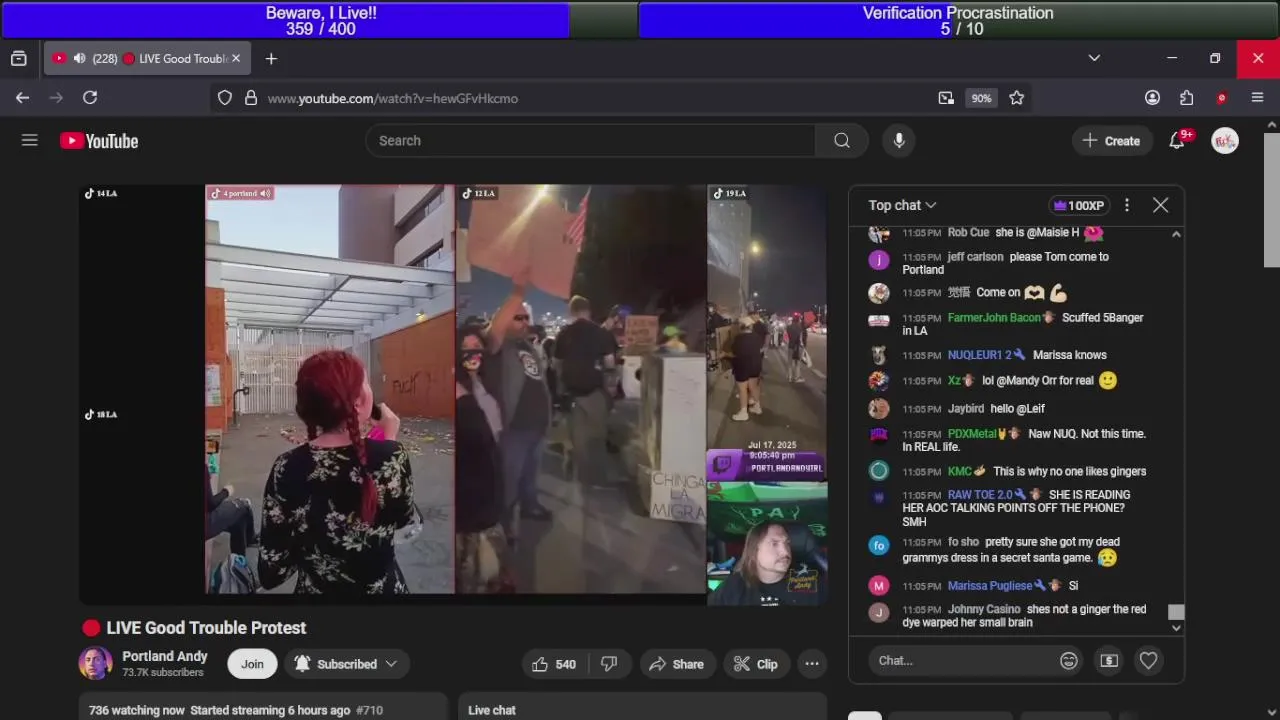Open the Portland Andy channel name link
Viewport: 1280px width, 720px height.
pyautogui.click(x=165, y=656)
